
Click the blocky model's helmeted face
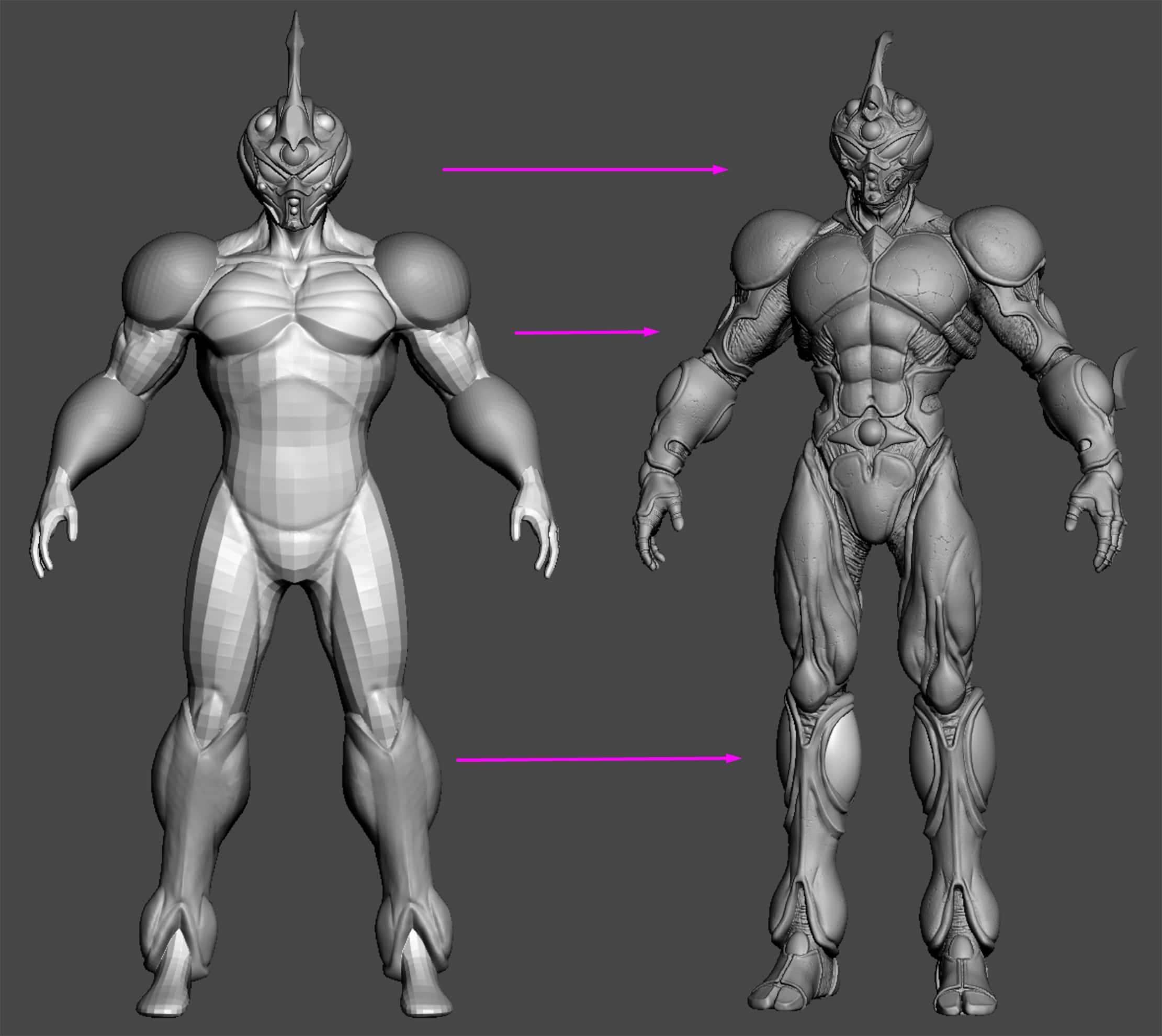click(x=294, y=171)
